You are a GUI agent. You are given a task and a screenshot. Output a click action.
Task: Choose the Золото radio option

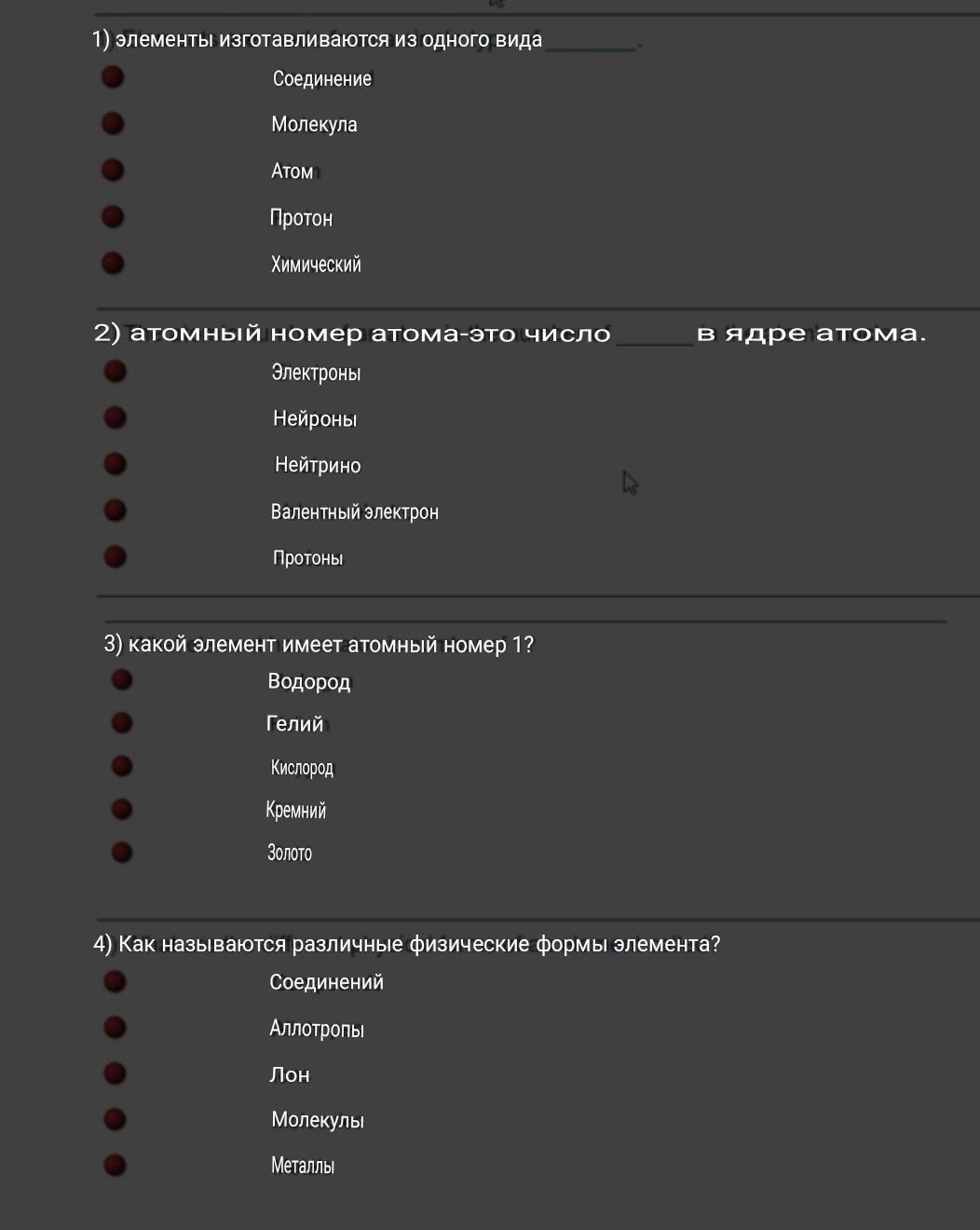[x=121, y=852]
